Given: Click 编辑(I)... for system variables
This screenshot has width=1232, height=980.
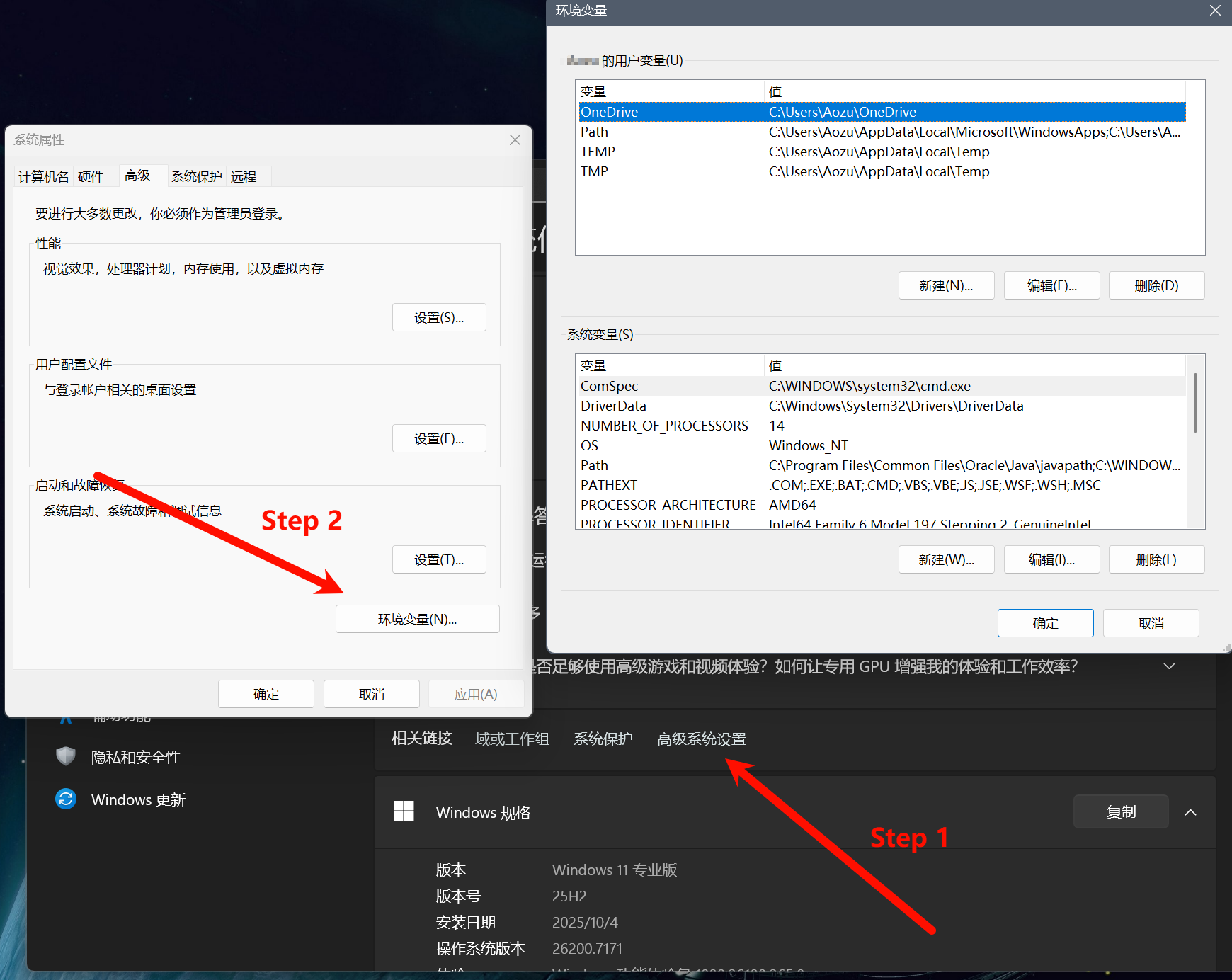Looking at the screenshot, I should 1051,560.
